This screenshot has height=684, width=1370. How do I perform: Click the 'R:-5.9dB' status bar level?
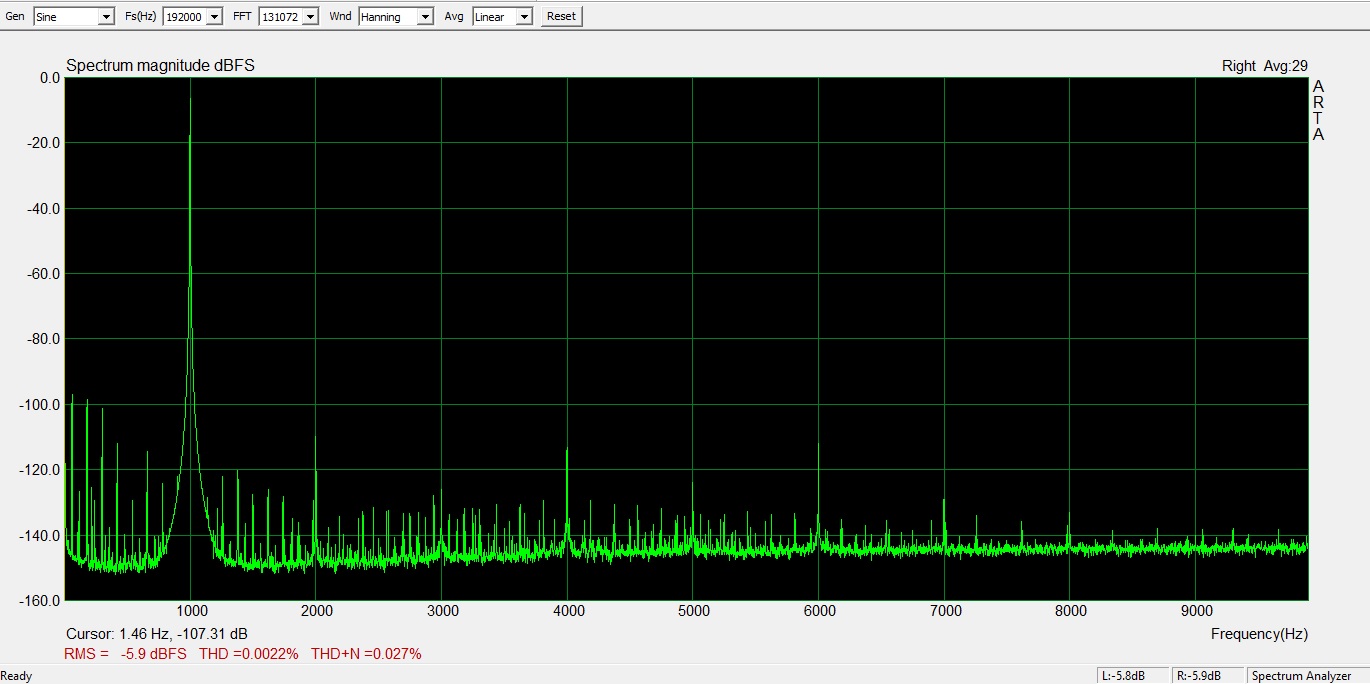[1198, 676]
